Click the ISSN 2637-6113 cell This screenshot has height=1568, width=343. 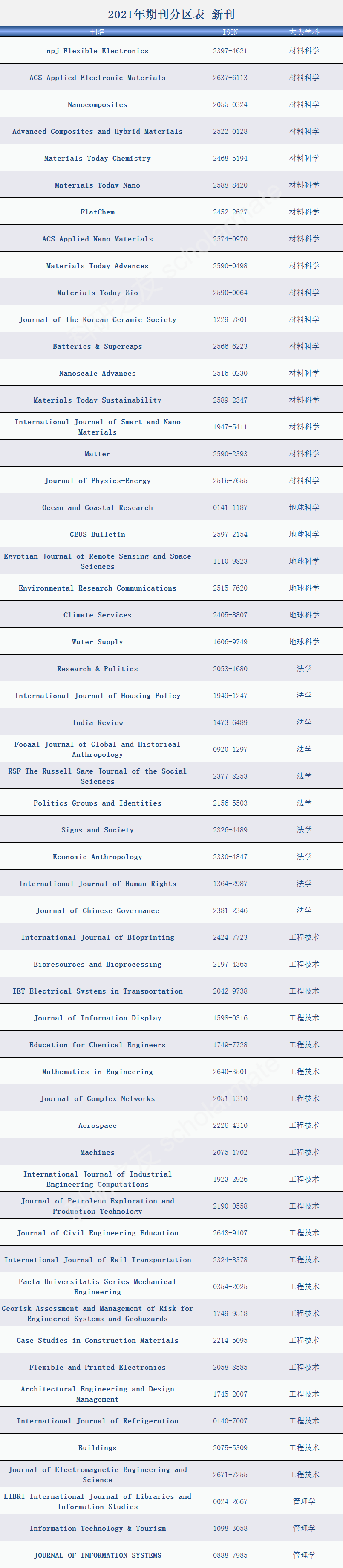tap(230, 78)
